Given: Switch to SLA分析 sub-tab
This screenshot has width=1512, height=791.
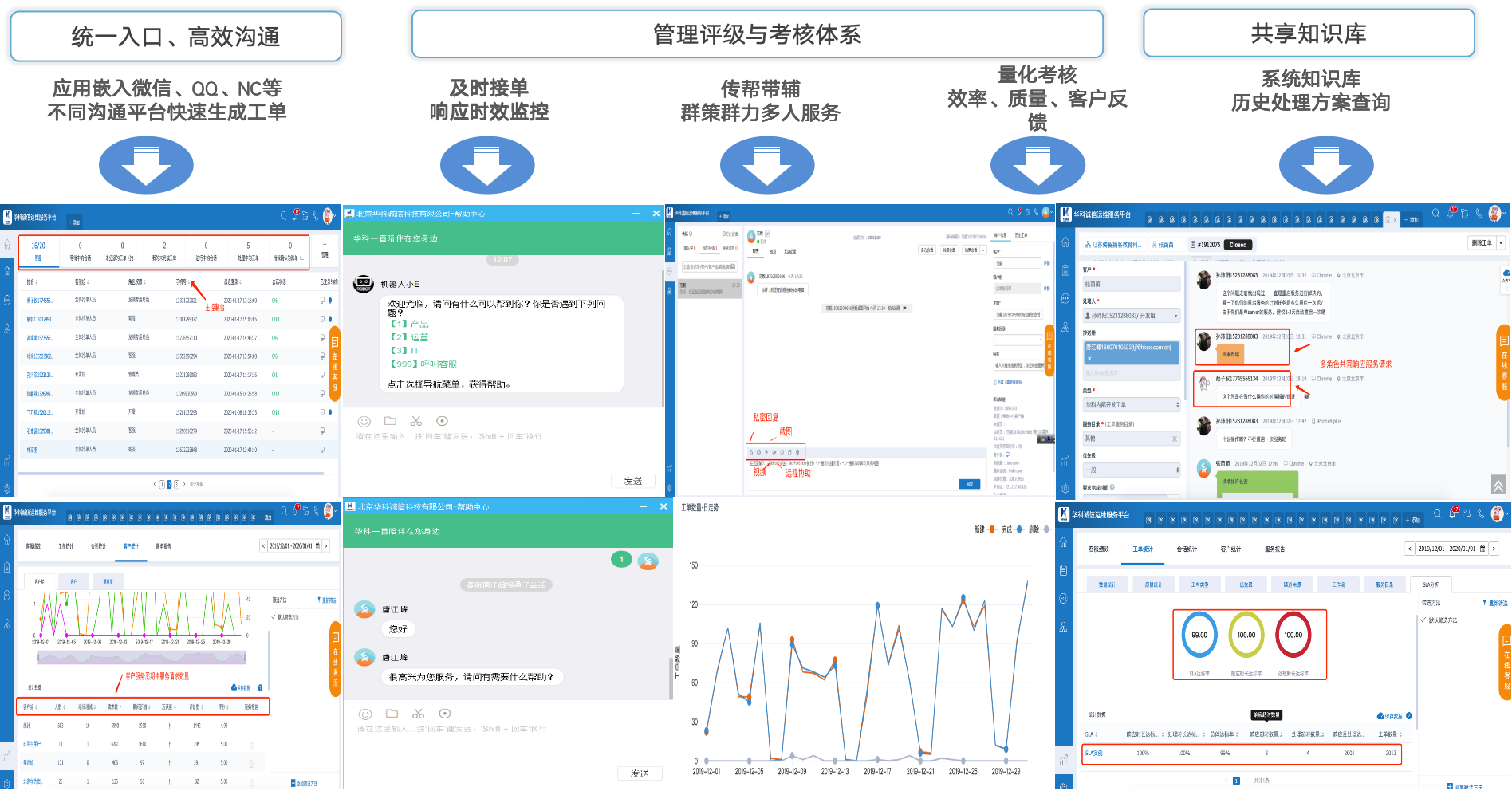Looking at the screenshot, I should click(1431, 584).
